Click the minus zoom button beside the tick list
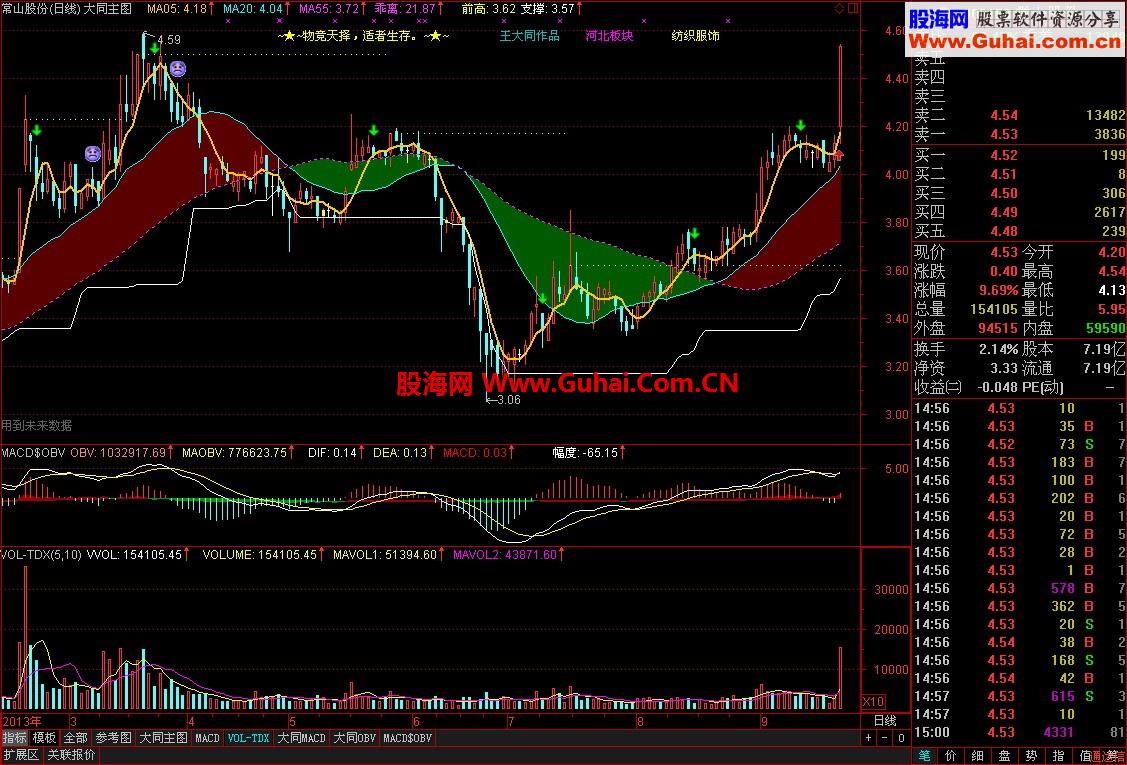1127x765 pixels. (x=887, y=738)
